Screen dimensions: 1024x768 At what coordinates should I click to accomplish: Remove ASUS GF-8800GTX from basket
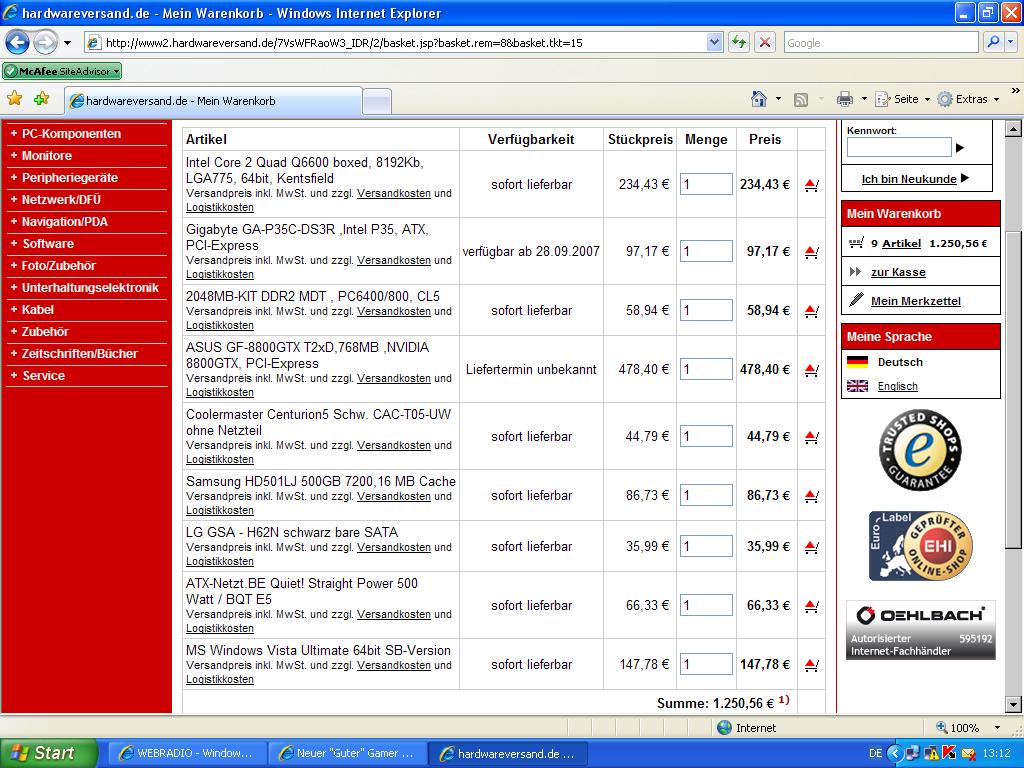point(812,370)
